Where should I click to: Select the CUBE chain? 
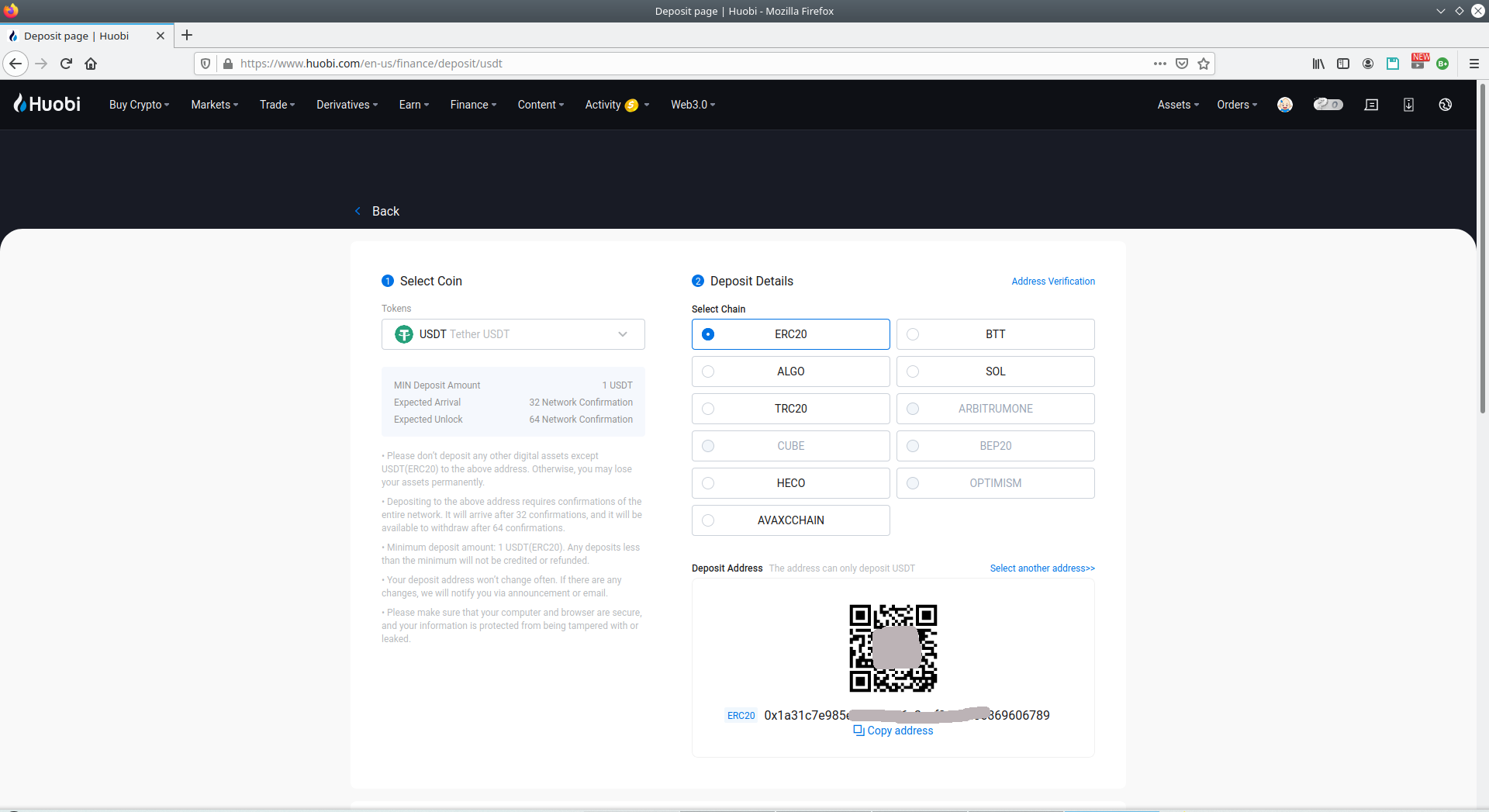pos(791,446)
